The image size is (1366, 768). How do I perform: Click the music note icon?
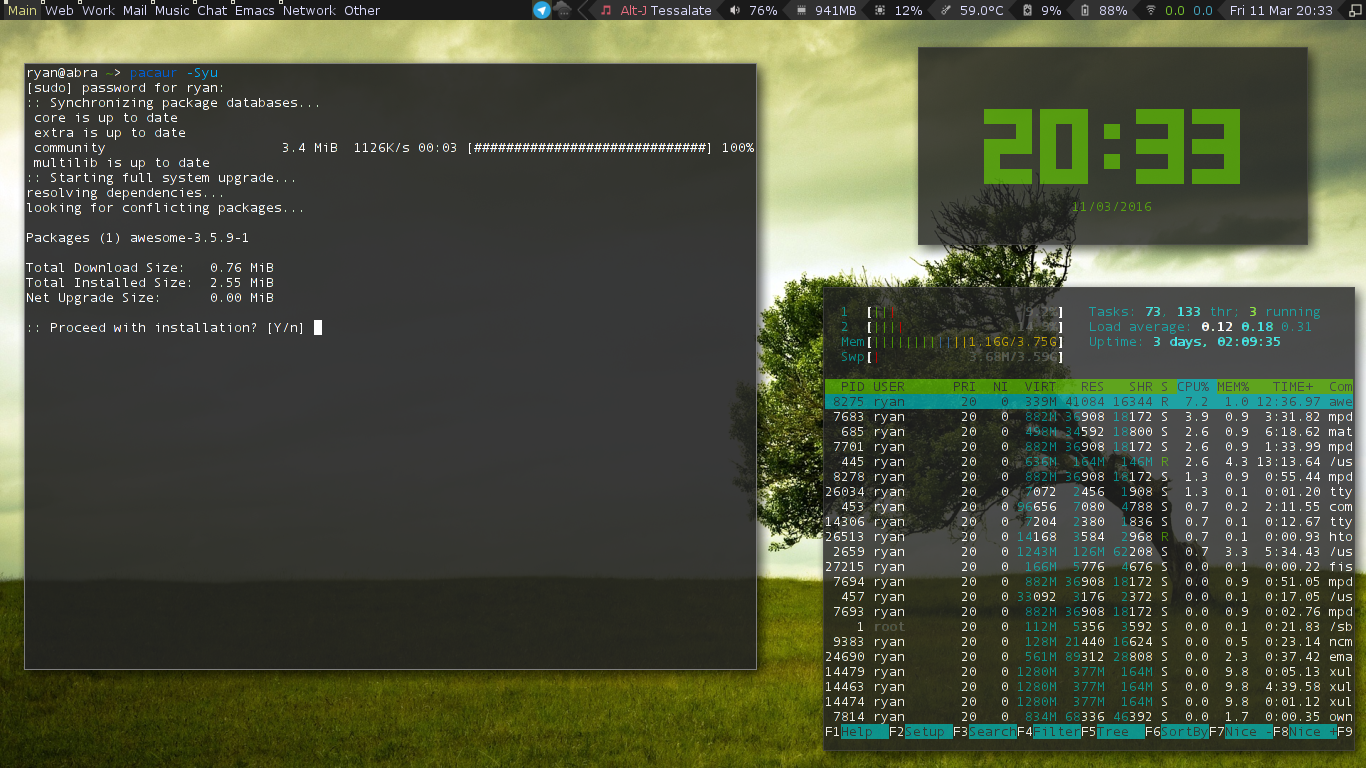coord(606,10)
